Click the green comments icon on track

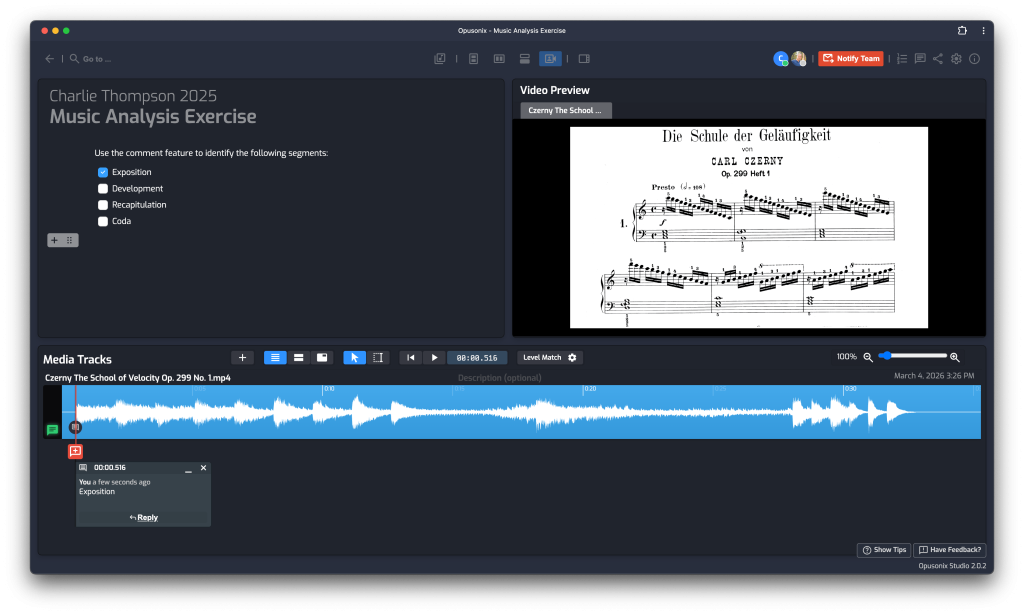pyautogui.click(x=52, y=430)
